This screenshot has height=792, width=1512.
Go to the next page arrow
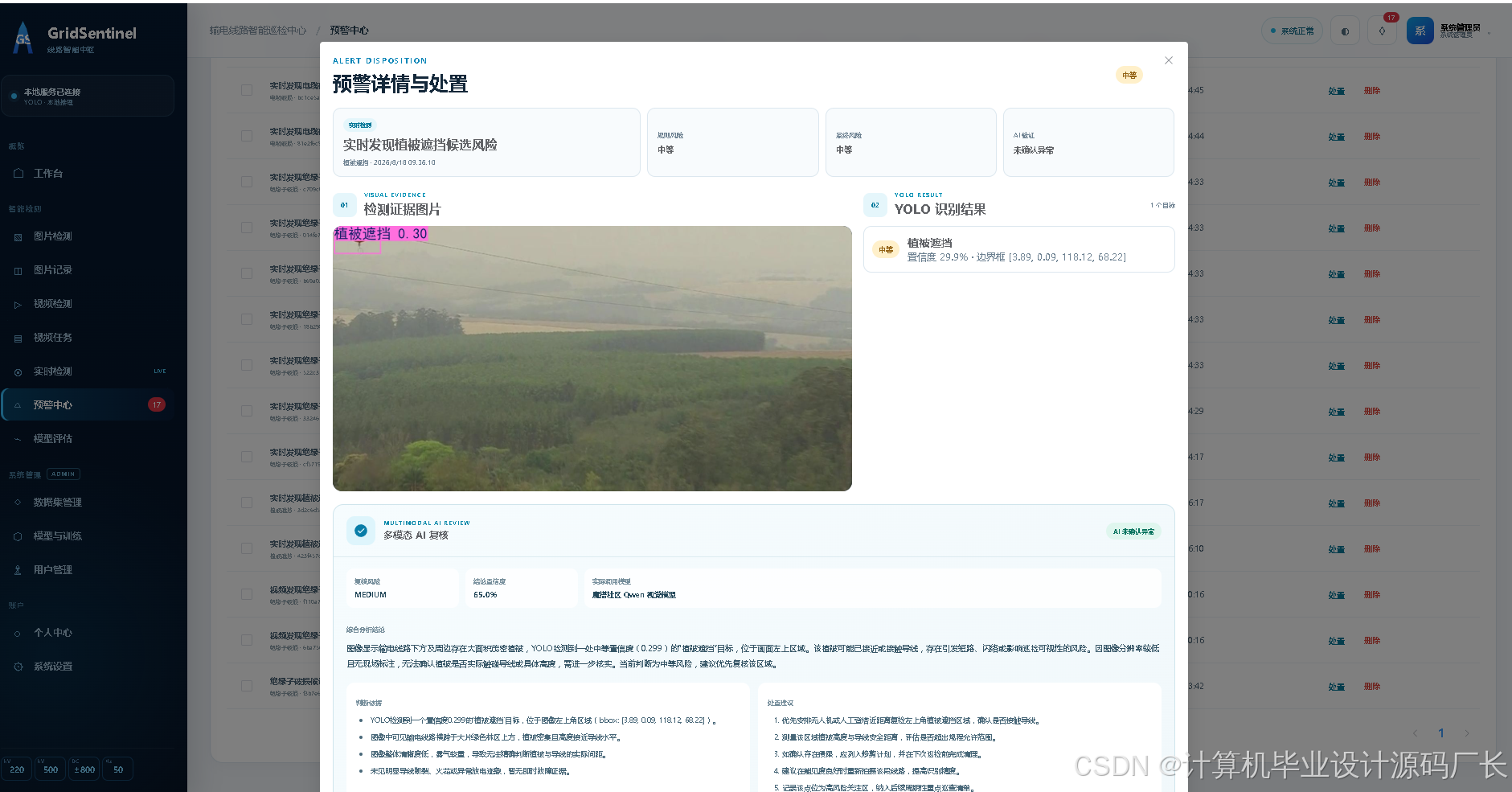[1467, 733]
